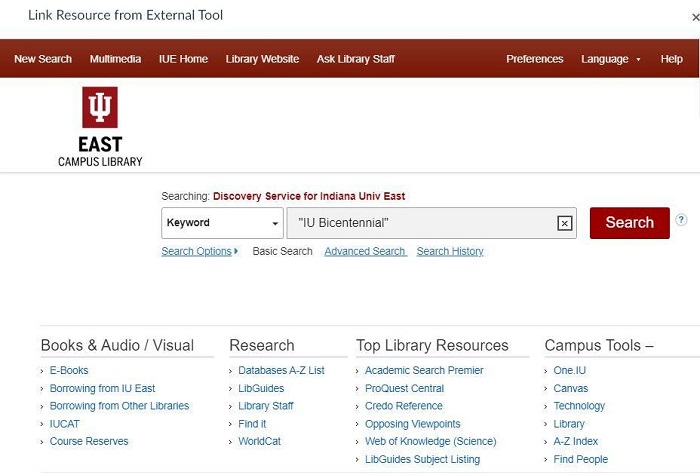The height and width of the screenshot is (475, 700).
Task: Open Web of Knowledge (Science)
Action: click(430, 442)
